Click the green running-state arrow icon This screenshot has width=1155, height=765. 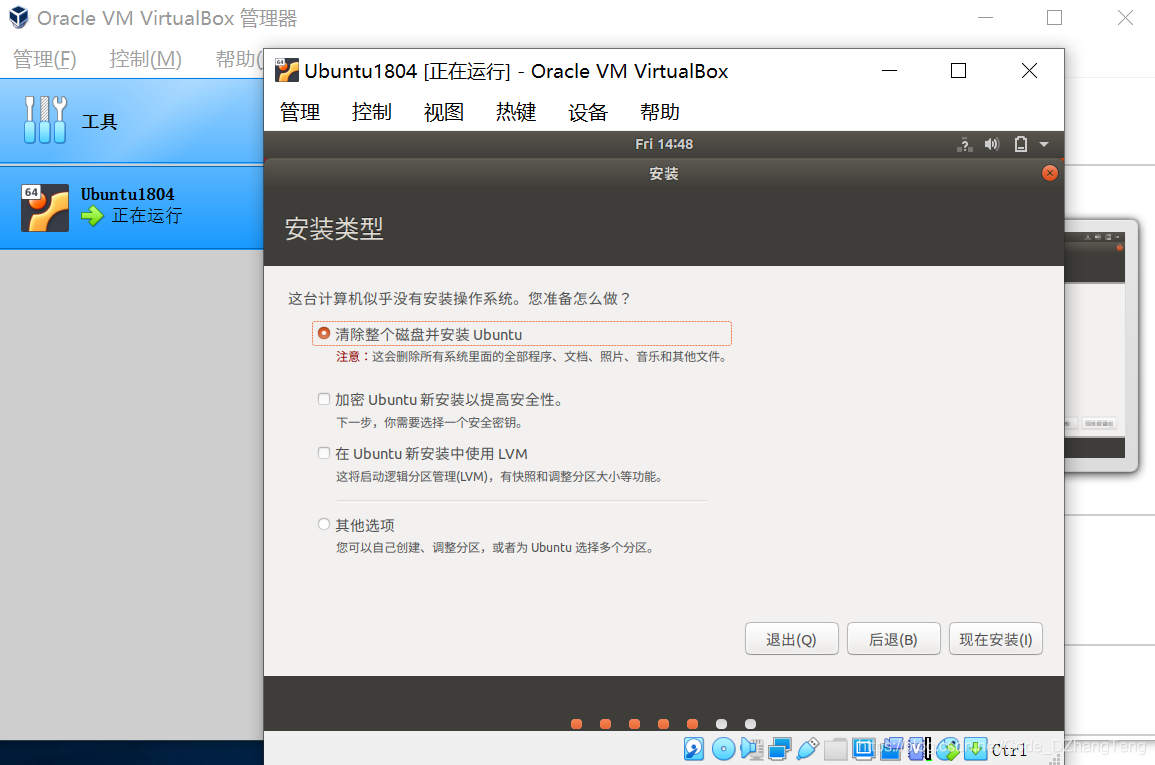(93, 216)
